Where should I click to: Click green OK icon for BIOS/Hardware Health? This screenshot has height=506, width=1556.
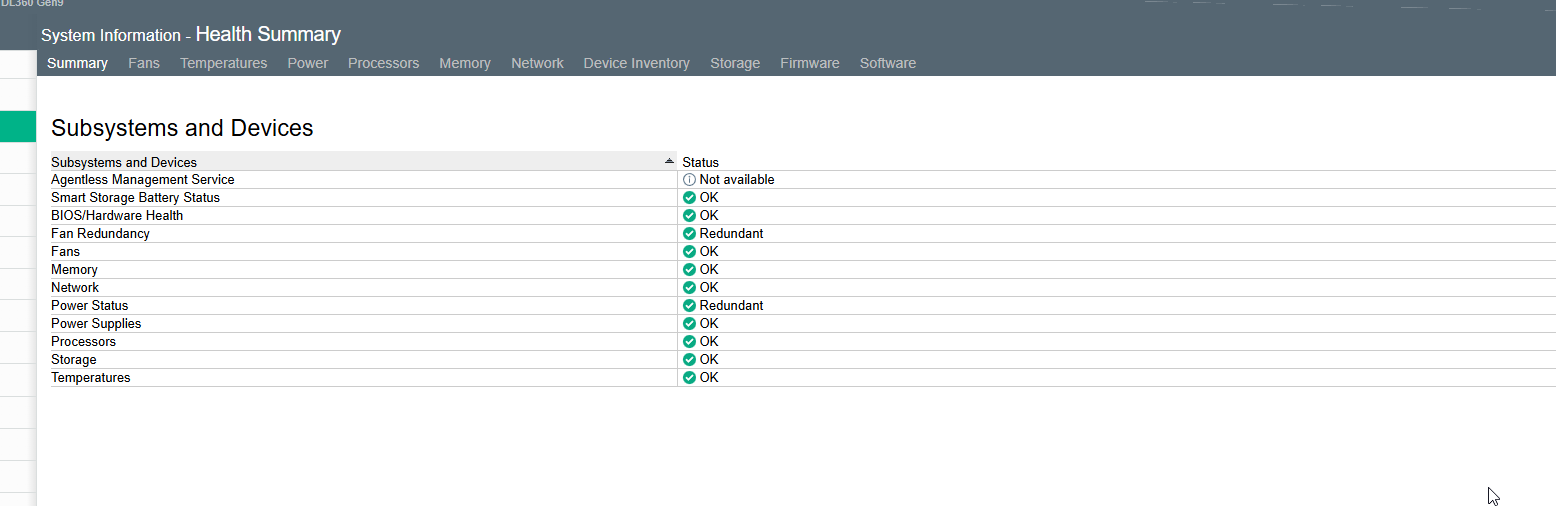(x=689, y=216)
